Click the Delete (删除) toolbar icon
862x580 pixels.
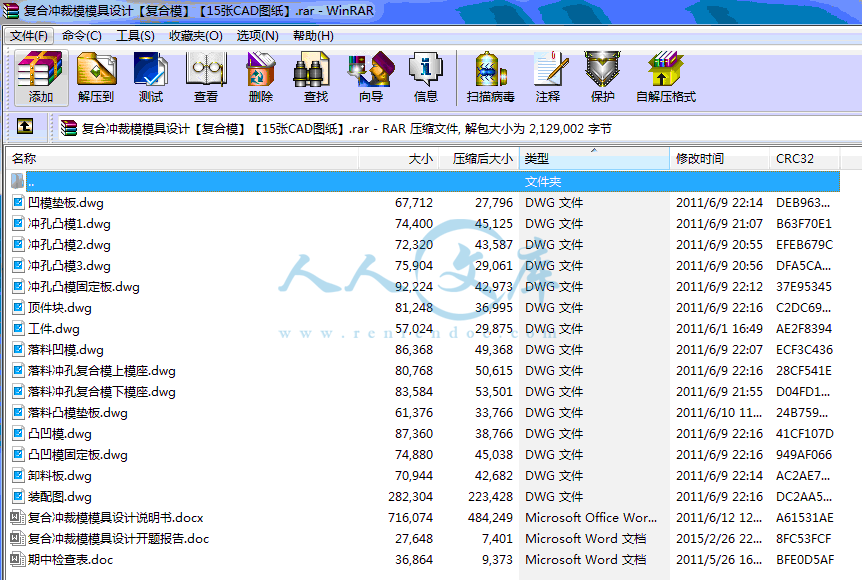coord(261,77)
